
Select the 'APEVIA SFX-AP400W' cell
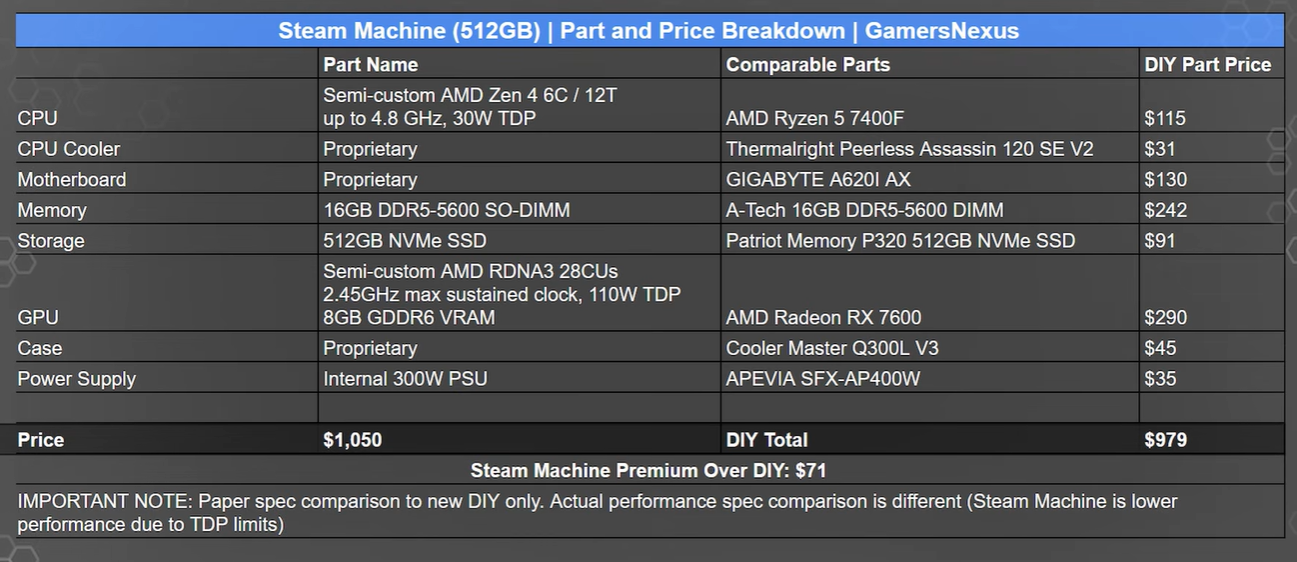823,379
